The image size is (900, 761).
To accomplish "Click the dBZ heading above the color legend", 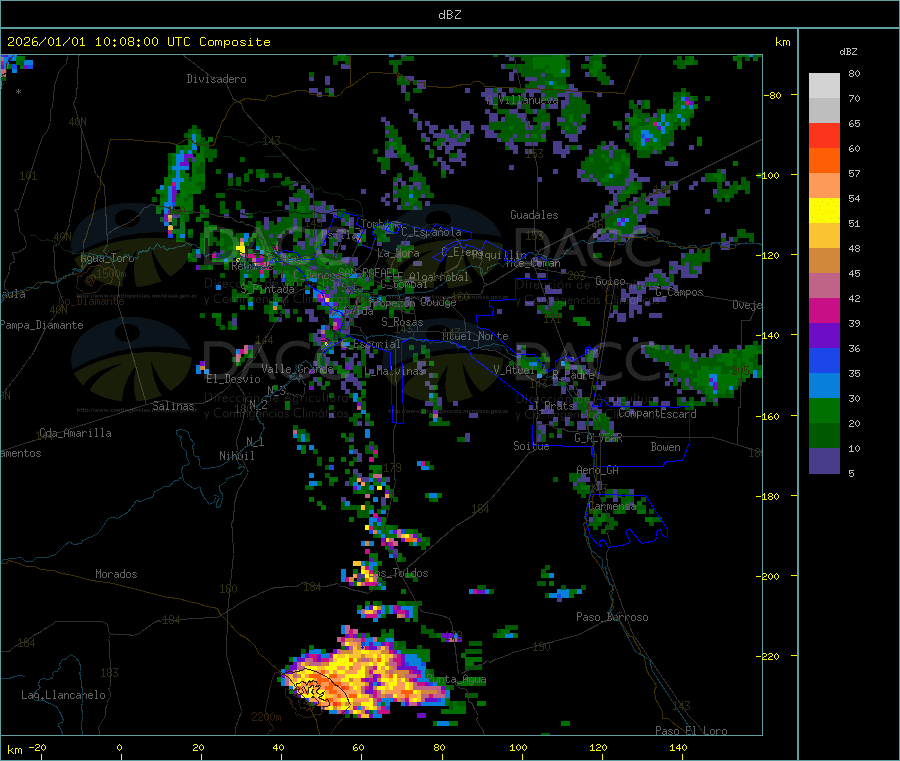I will coord(848,52).
